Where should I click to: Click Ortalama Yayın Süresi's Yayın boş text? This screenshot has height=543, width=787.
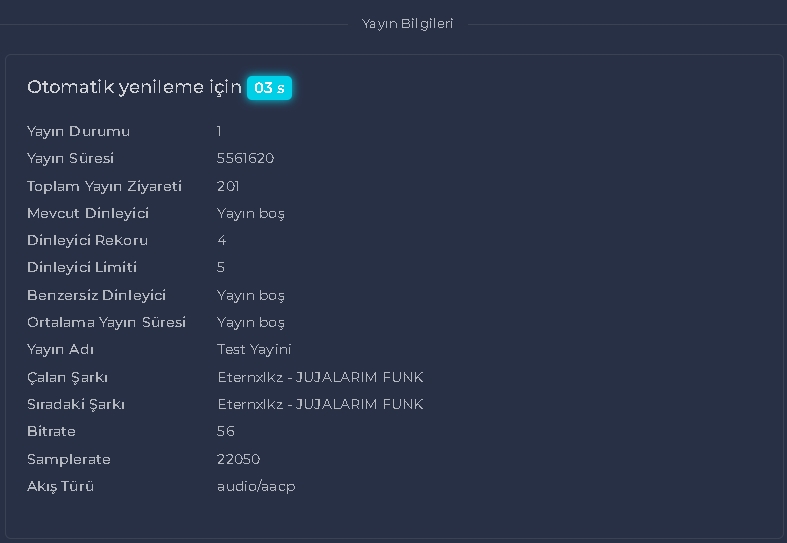[251, 323]
